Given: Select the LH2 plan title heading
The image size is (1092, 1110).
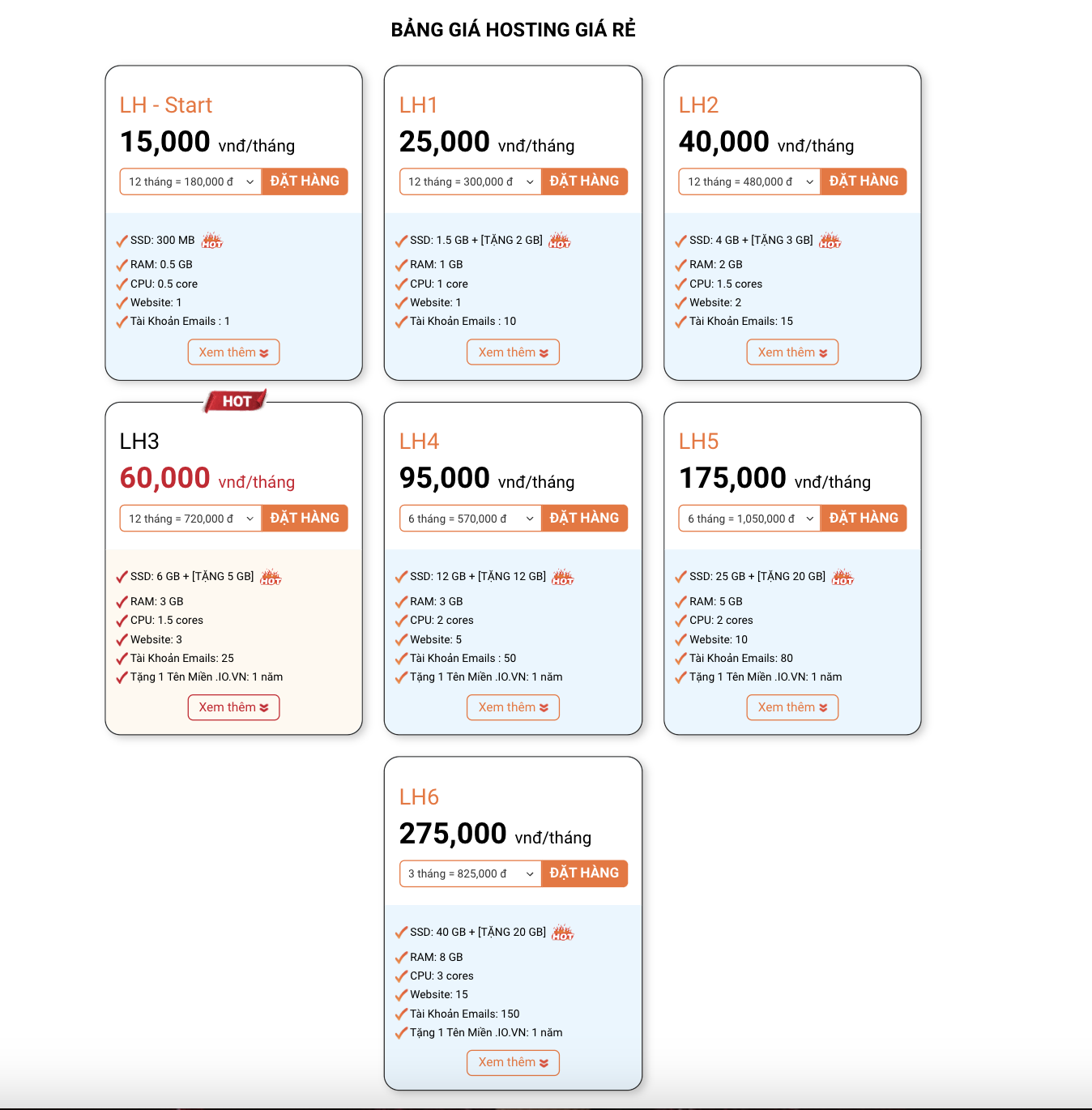Looking at the screenshot, I should (x=698, y=105).
